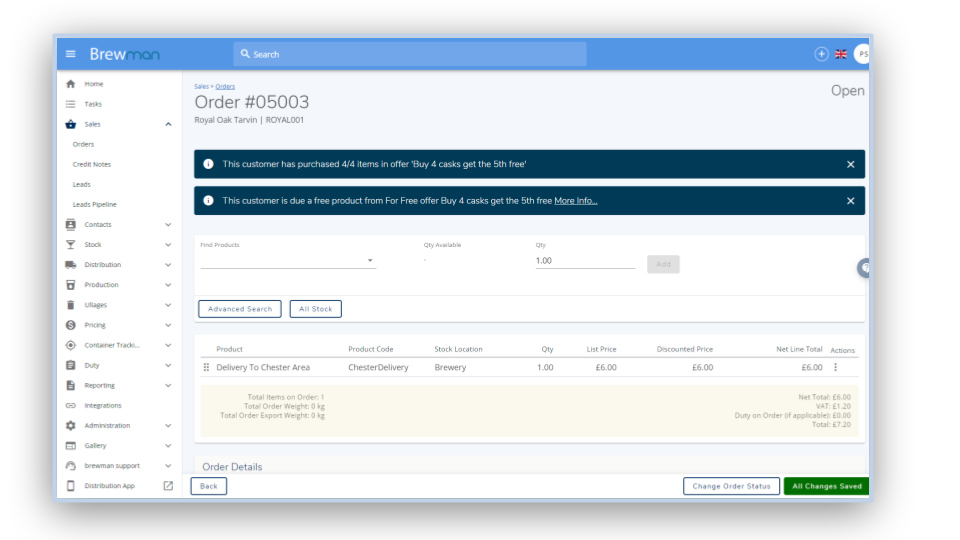The height and width of the screenshot is (540, 960).
Task: Expand the Stock menu chevron
Action: [x=168, y=245]
